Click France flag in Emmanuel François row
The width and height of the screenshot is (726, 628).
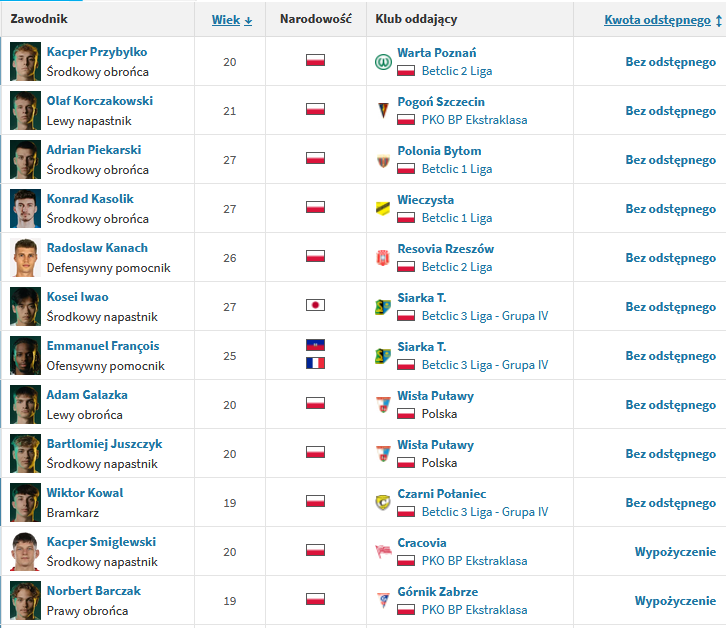point(315,363)
